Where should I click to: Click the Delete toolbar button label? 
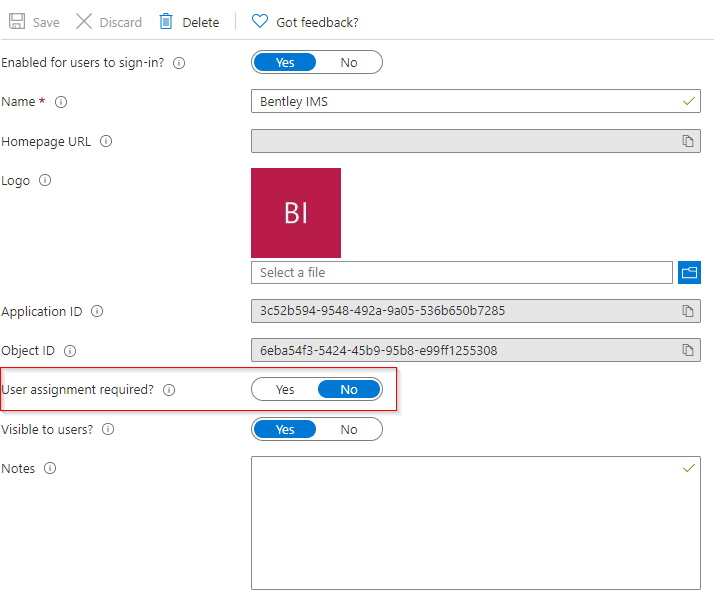200,22
